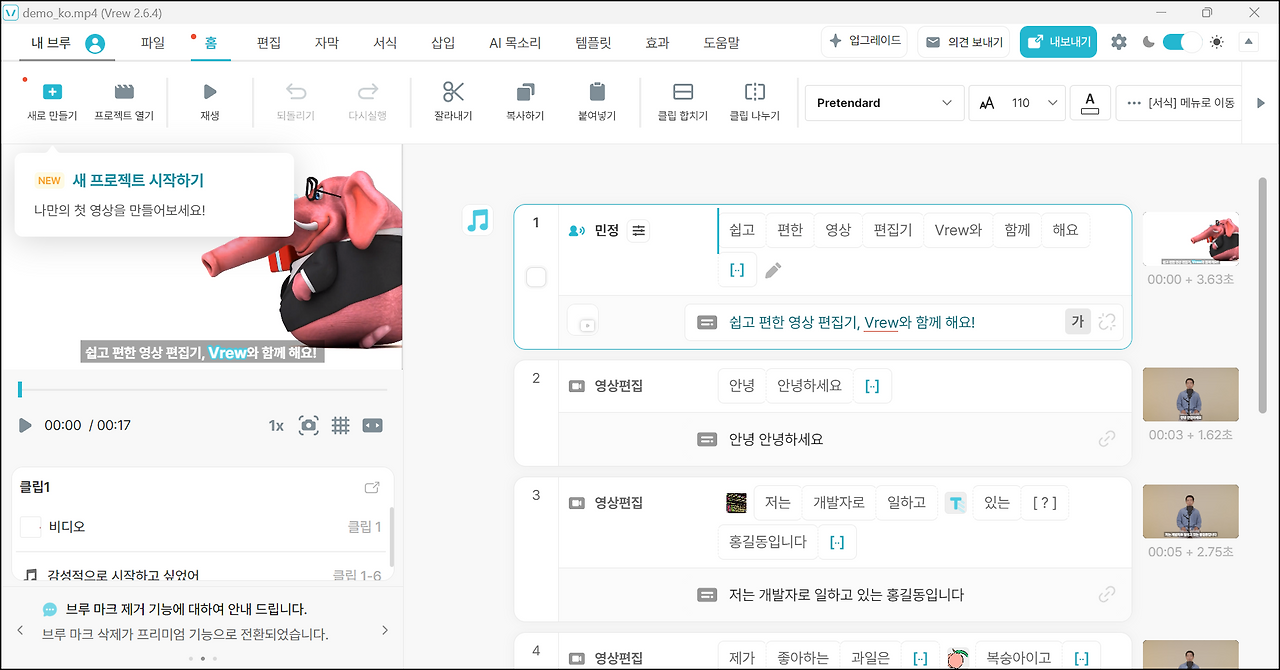Toggle the dark/light mode switch

1182,42
